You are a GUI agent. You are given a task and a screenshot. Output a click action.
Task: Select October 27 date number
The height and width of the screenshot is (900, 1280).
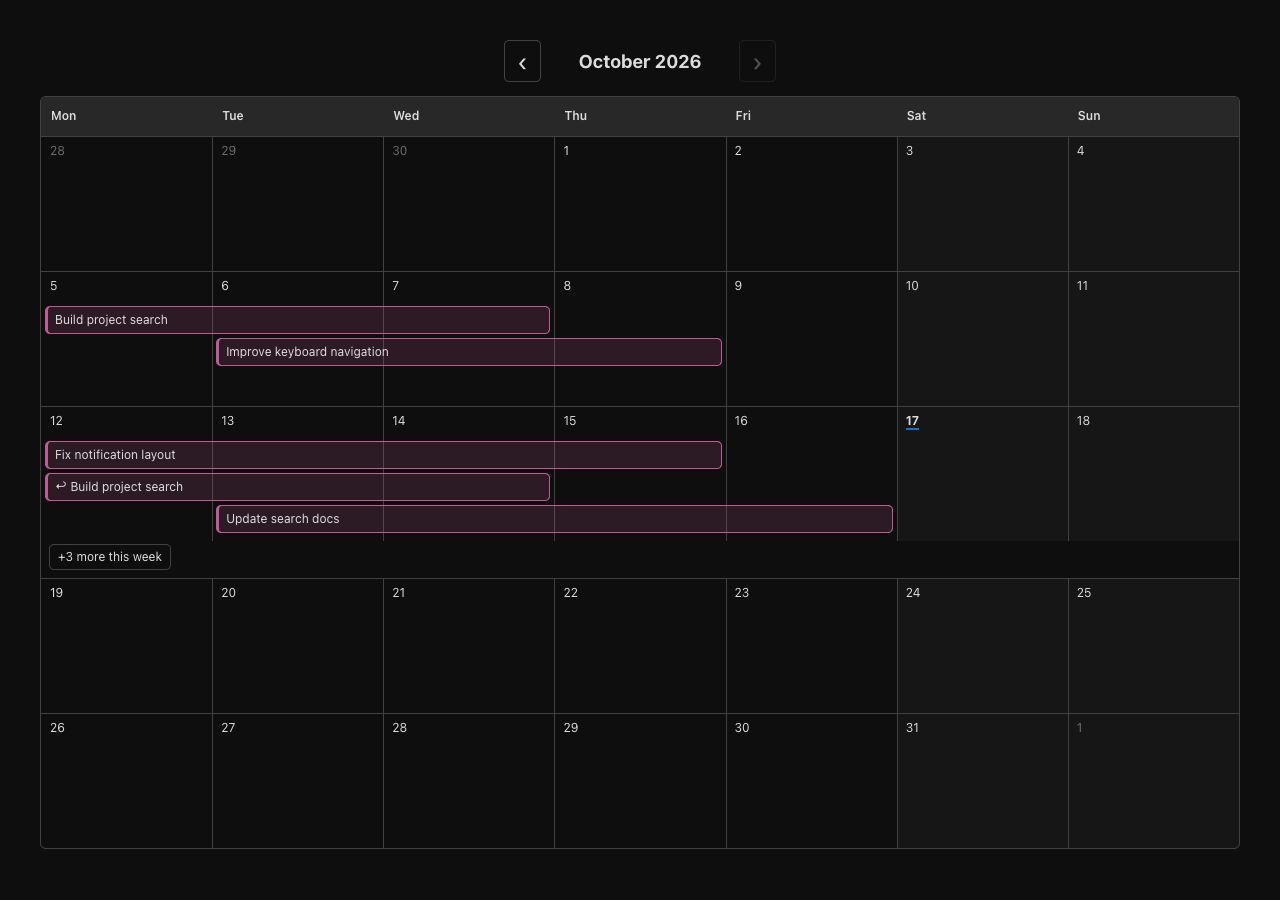[228, 728]
